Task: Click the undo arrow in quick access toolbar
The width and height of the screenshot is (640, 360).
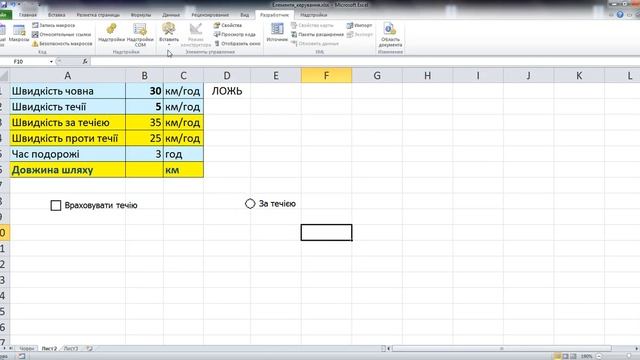Action: click(13, 4)
